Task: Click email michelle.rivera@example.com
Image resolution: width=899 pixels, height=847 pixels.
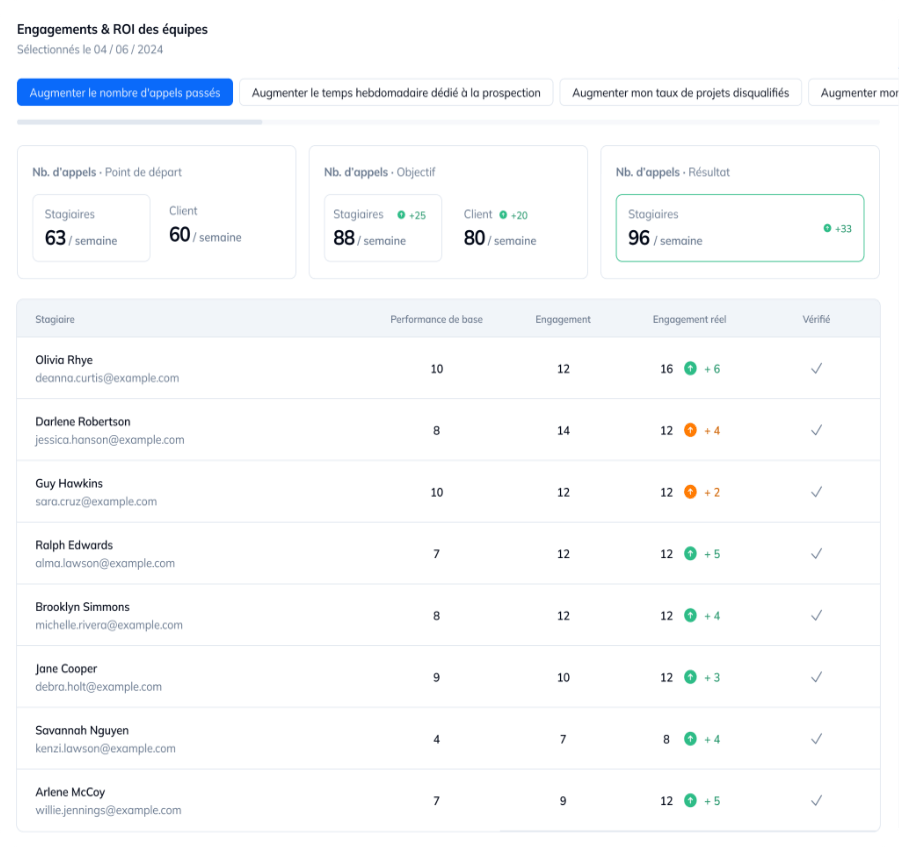Action: tap(109, 625)
